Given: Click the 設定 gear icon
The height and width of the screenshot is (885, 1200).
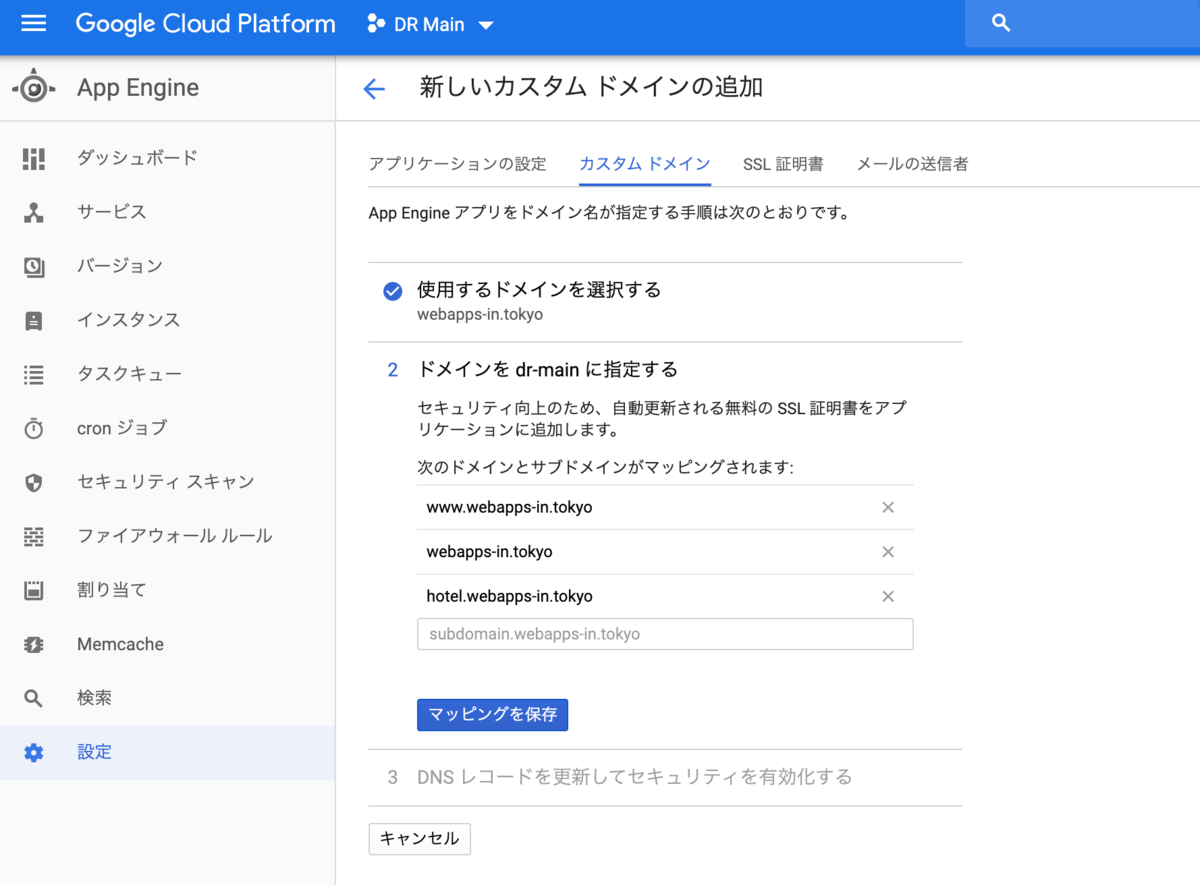Looking at the screenshot, I should click(34, 752).
